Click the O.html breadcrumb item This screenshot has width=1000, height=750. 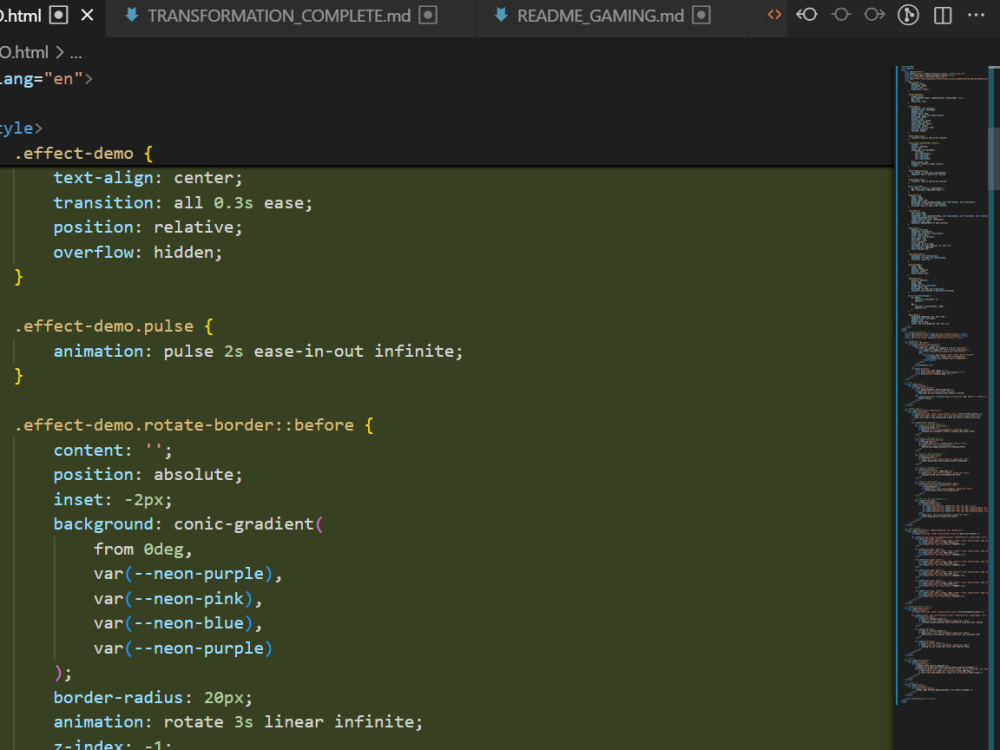(x=24, y=52)
